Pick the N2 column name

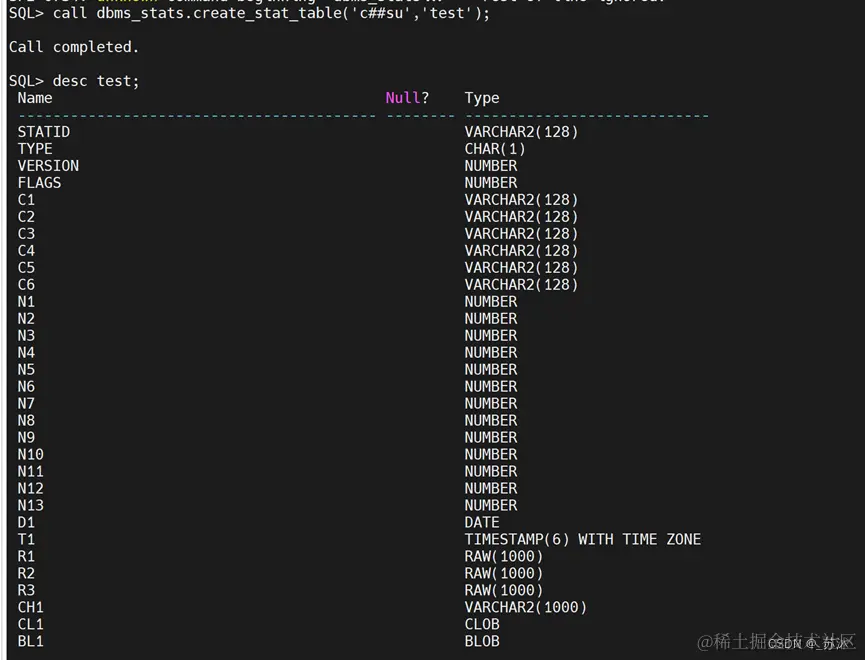point(26,319)
